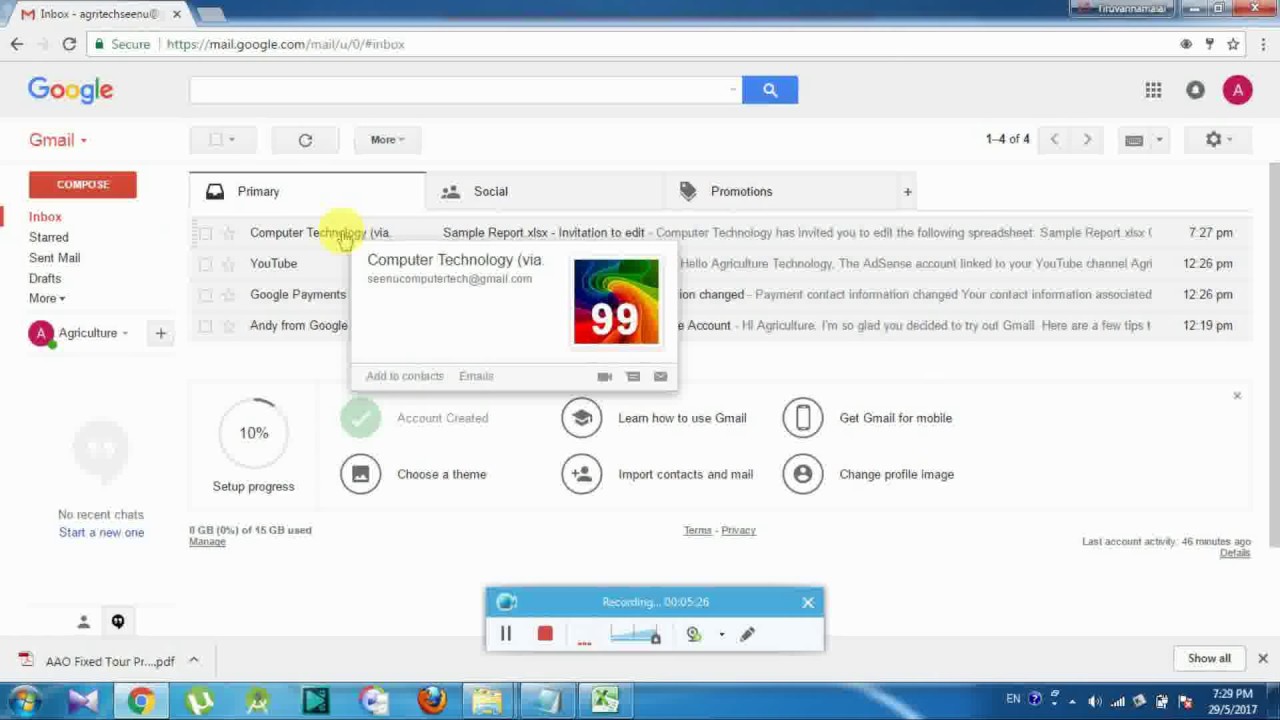Reload the browser page
Image resolution: width=1280 pixels, height=720 pixels.
click(69, 44)
